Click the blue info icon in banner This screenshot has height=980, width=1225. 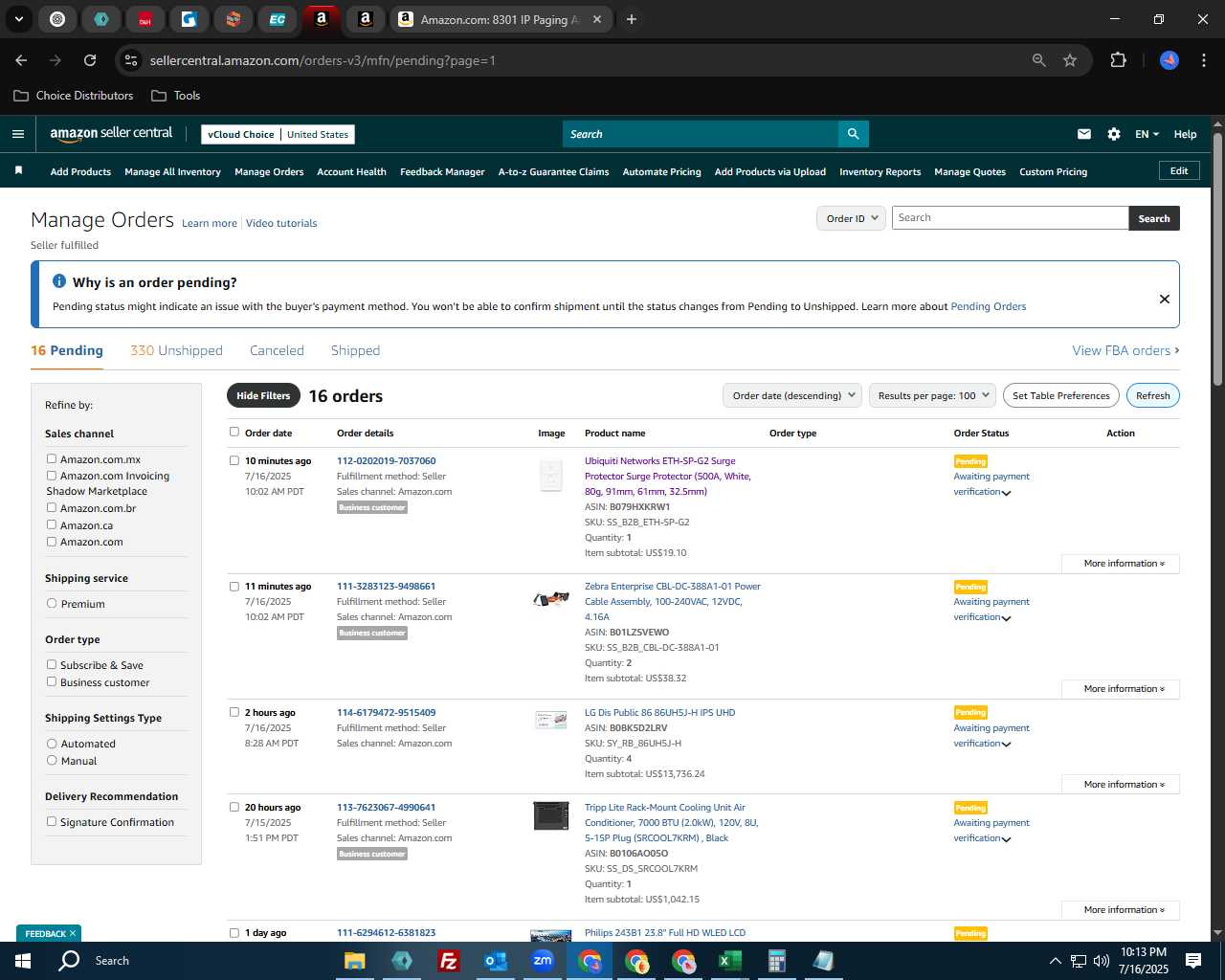coord(59,281)
